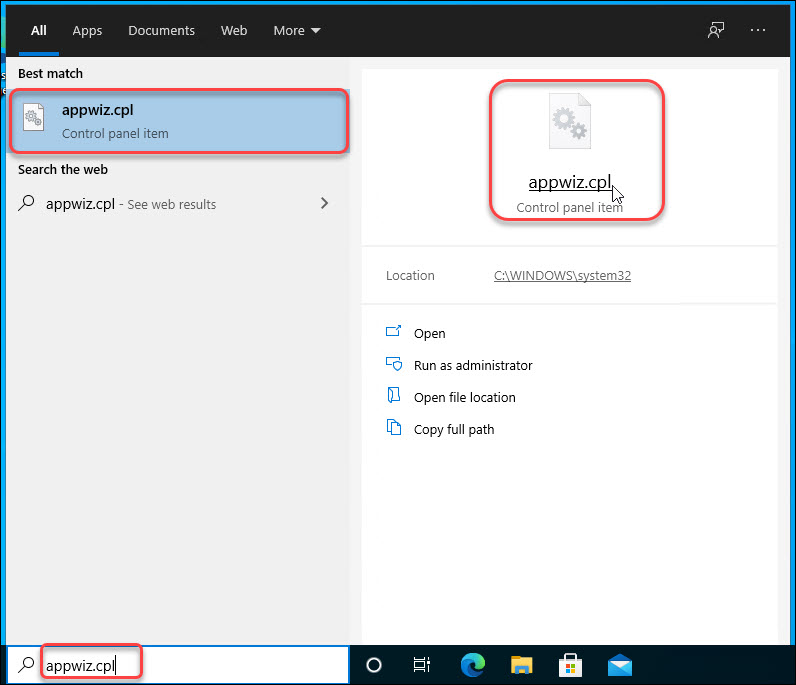This screenshot has width=796, height=685.
Task: Expand appwiz.cpl web results arrow
Action: tap(324, 204)
